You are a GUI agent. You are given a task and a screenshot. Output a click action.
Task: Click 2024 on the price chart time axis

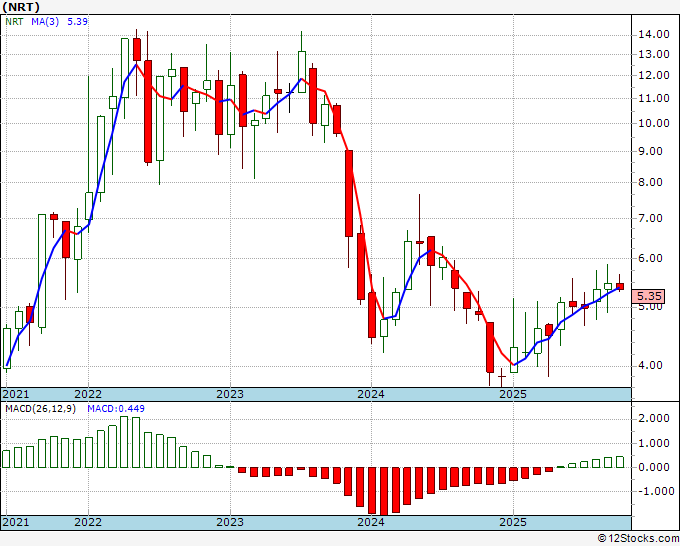coord(371,395)
